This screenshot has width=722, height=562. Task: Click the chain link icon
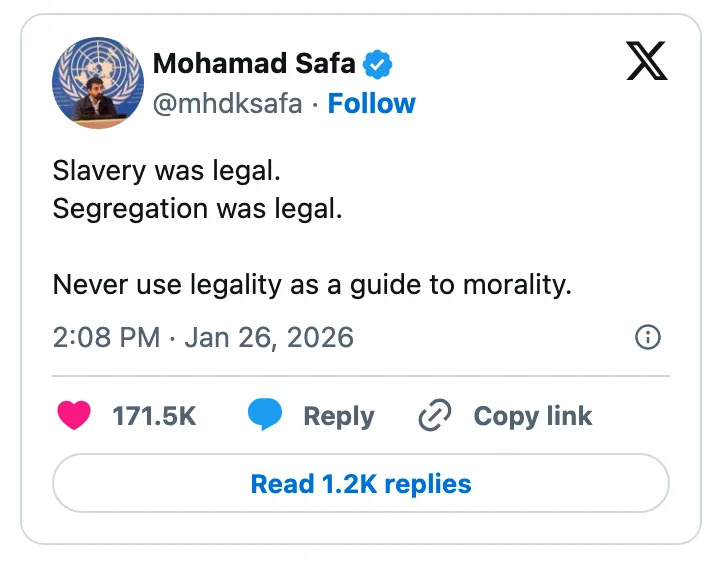(435, 415)
